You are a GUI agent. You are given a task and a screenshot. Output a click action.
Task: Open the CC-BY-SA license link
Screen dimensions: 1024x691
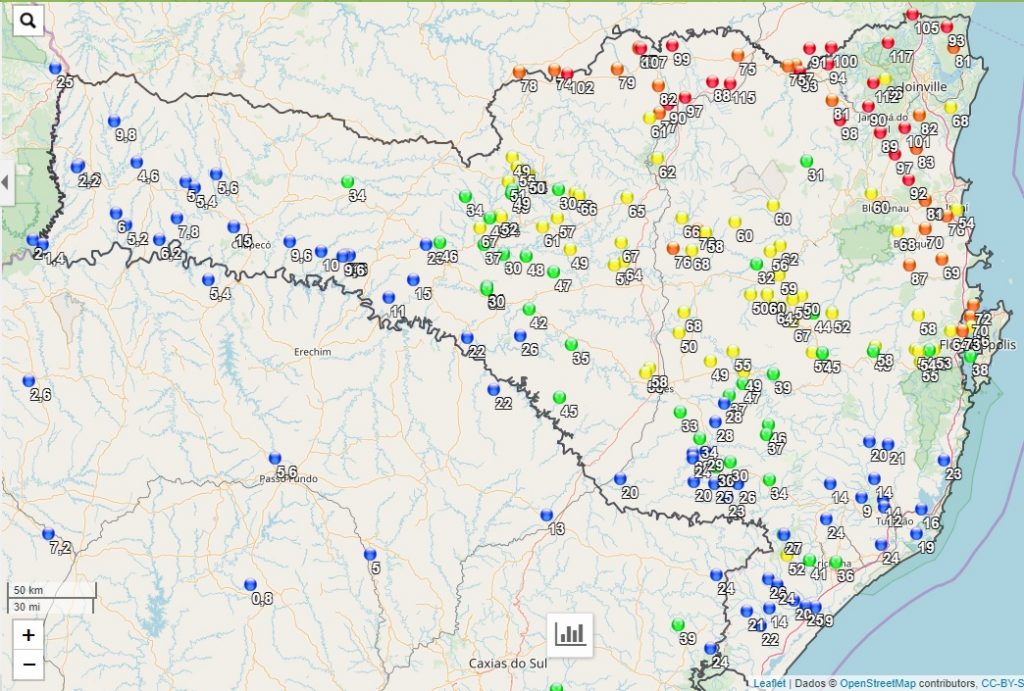click(x=1001, y=683)
